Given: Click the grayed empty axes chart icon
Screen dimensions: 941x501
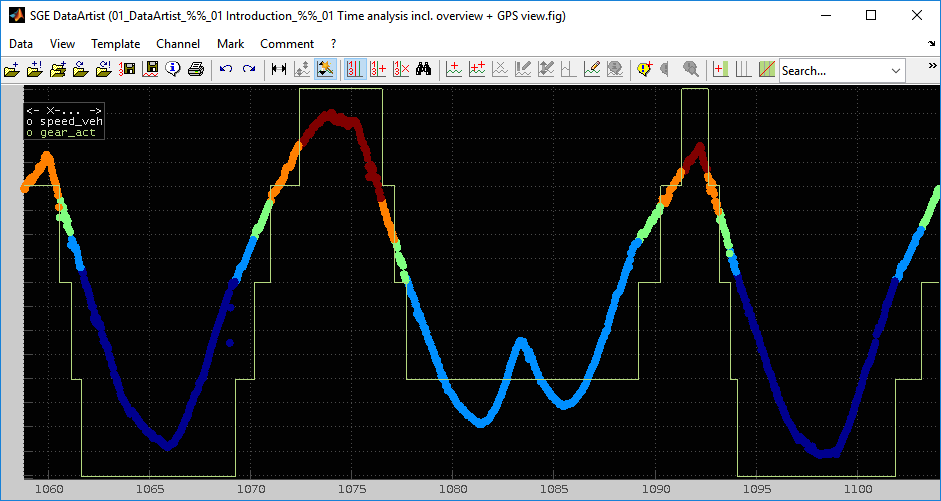Looking at the screenshot, I should (568, 69).
